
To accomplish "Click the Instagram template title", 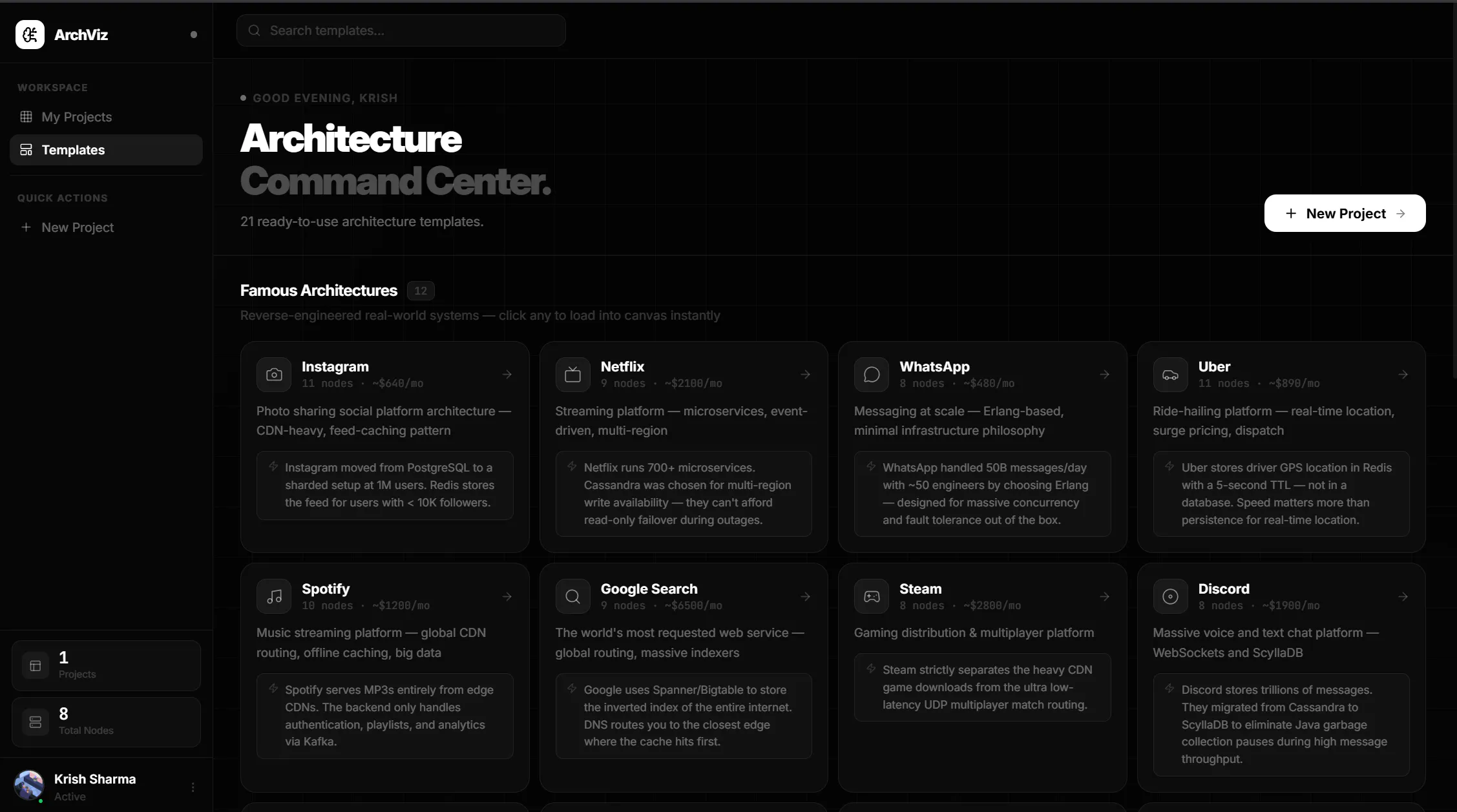I will 335,366.
